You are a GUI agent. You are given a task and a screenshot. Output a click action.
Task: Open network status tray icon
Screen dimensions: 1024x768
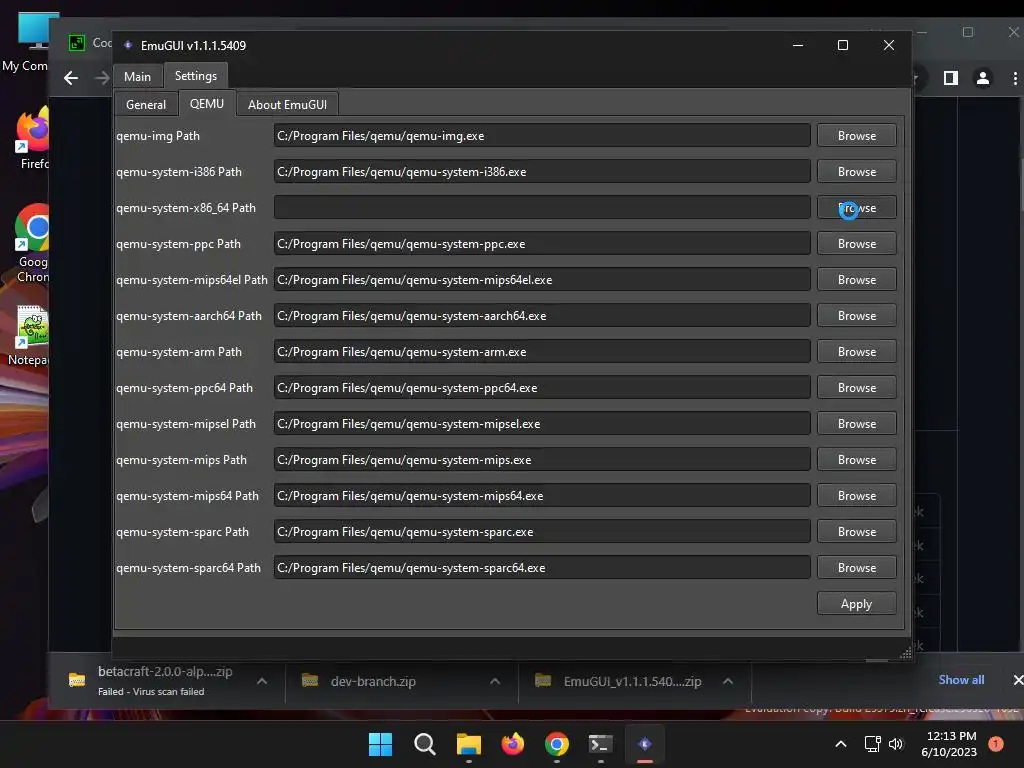[872, 744]
